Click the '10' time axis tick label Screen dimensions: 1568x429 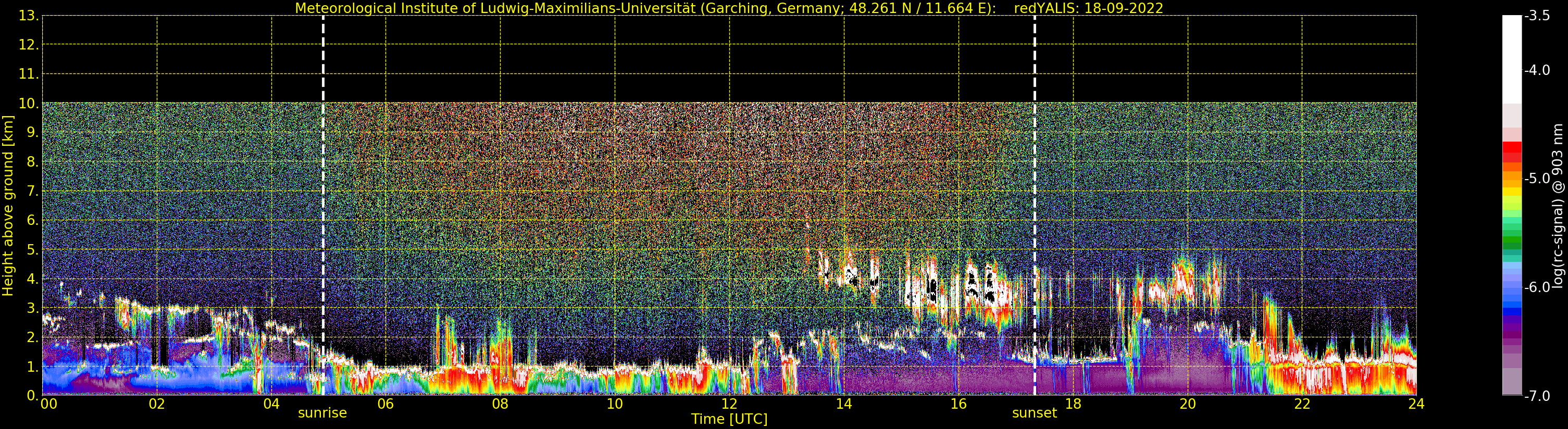(x=615, y=404)
